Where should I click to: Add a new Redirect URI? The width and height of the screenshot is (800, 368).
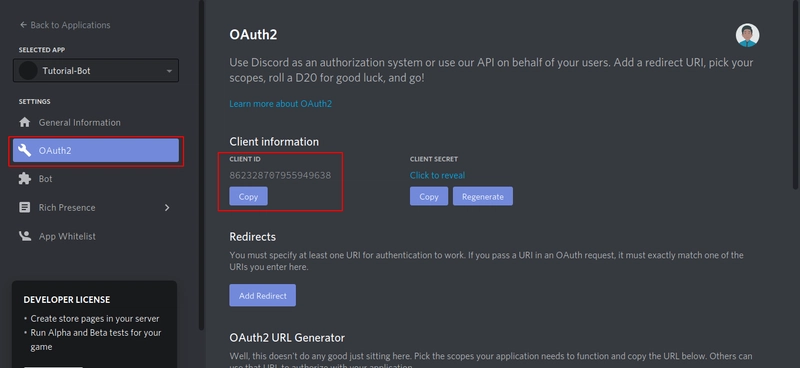point(263,296)
